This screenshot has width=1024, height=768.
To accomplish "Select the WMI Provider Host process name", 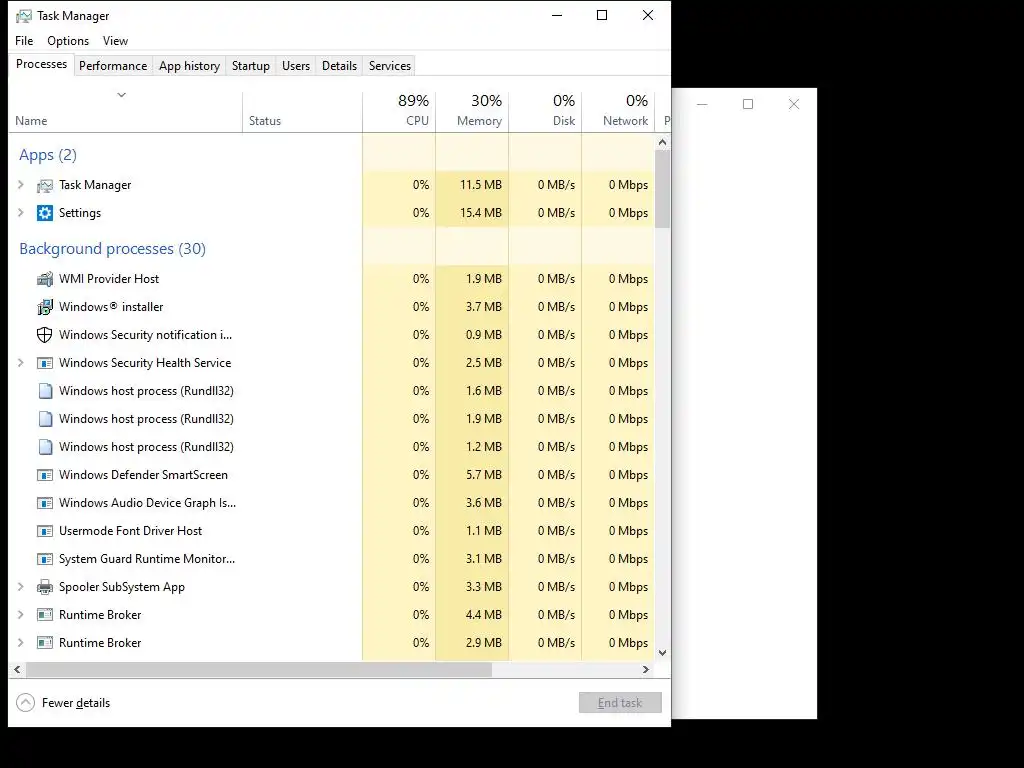I will click(108, 279).
